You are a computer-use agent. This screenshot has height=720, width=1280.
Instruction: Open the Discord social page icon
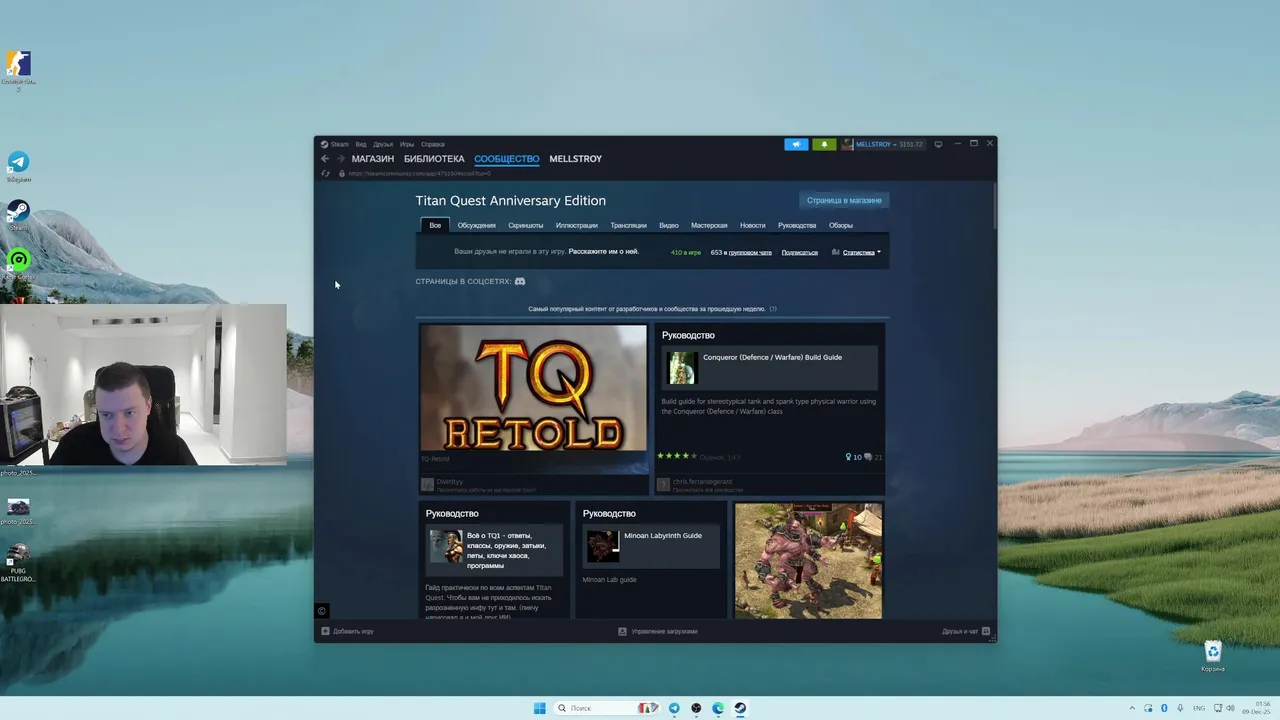click(x=520, y=282)
